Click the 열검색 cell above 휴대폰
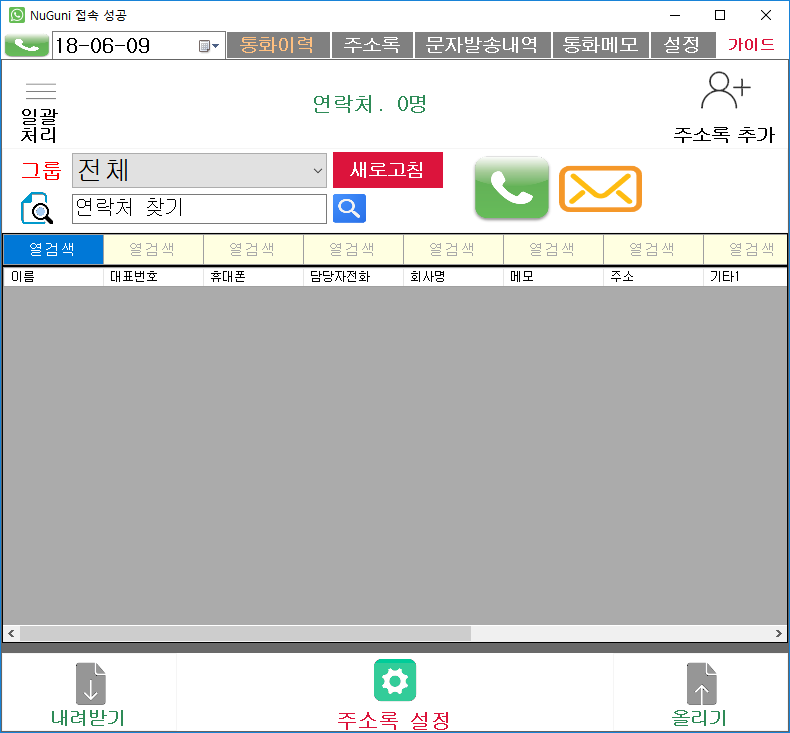The image size is (790, 733). 253,249
